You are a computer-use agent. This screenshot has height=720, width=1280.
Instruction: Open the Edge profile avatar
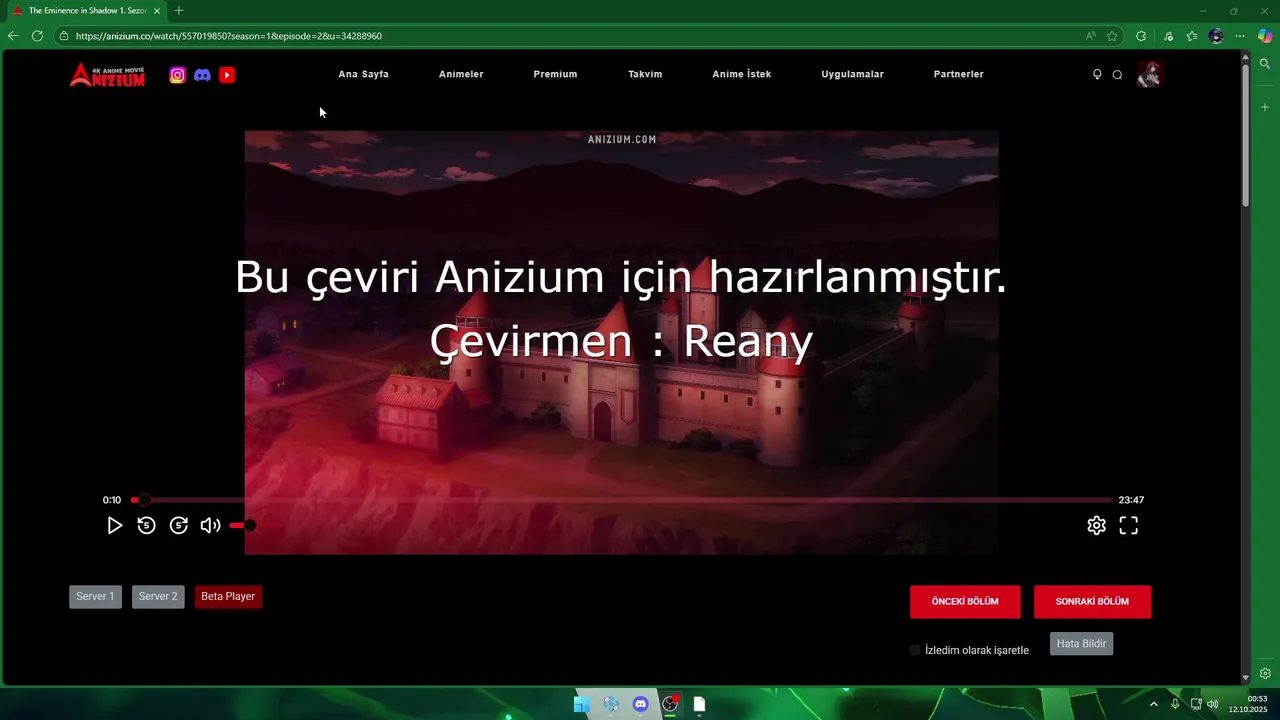(x=1216, y=36)
